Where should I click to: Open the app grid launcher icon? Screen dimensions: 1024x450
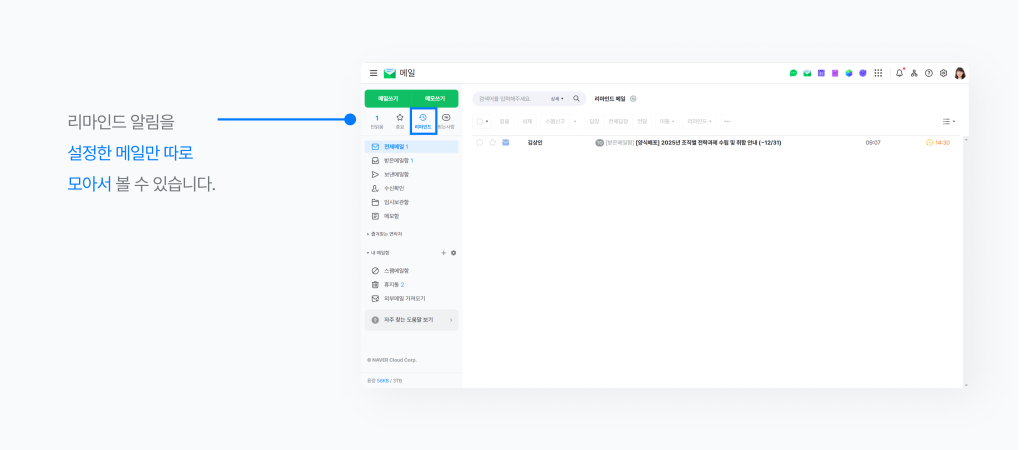[878, 73]
